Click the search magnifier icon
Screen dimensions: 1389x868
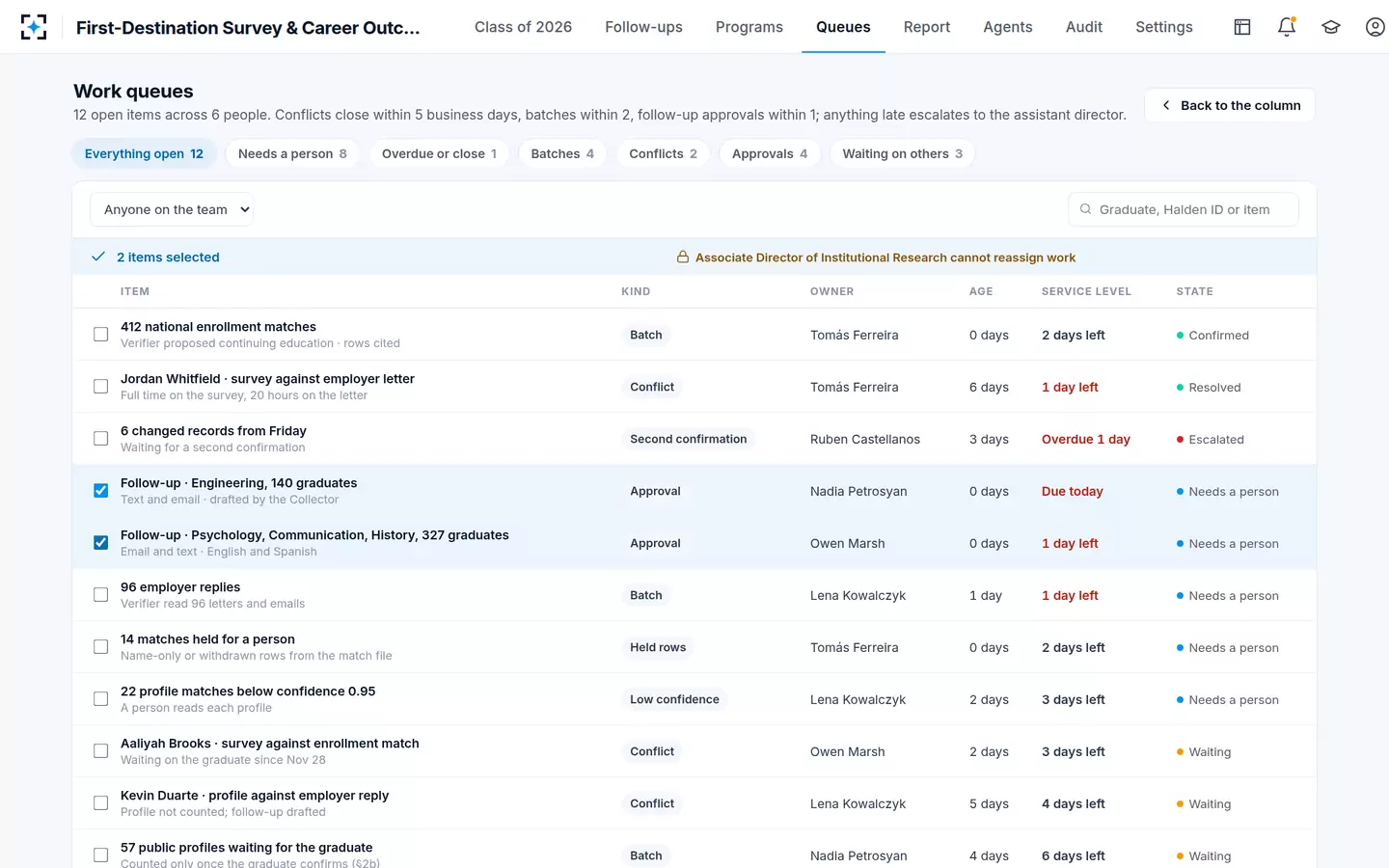pos(1085,209)
